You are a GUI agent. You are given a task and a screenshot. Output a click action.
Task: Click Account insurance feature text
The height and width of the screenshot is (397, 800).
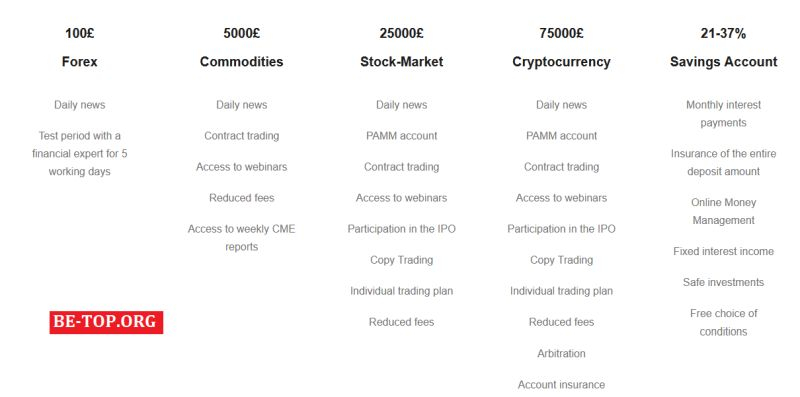[x=561, y=384]
